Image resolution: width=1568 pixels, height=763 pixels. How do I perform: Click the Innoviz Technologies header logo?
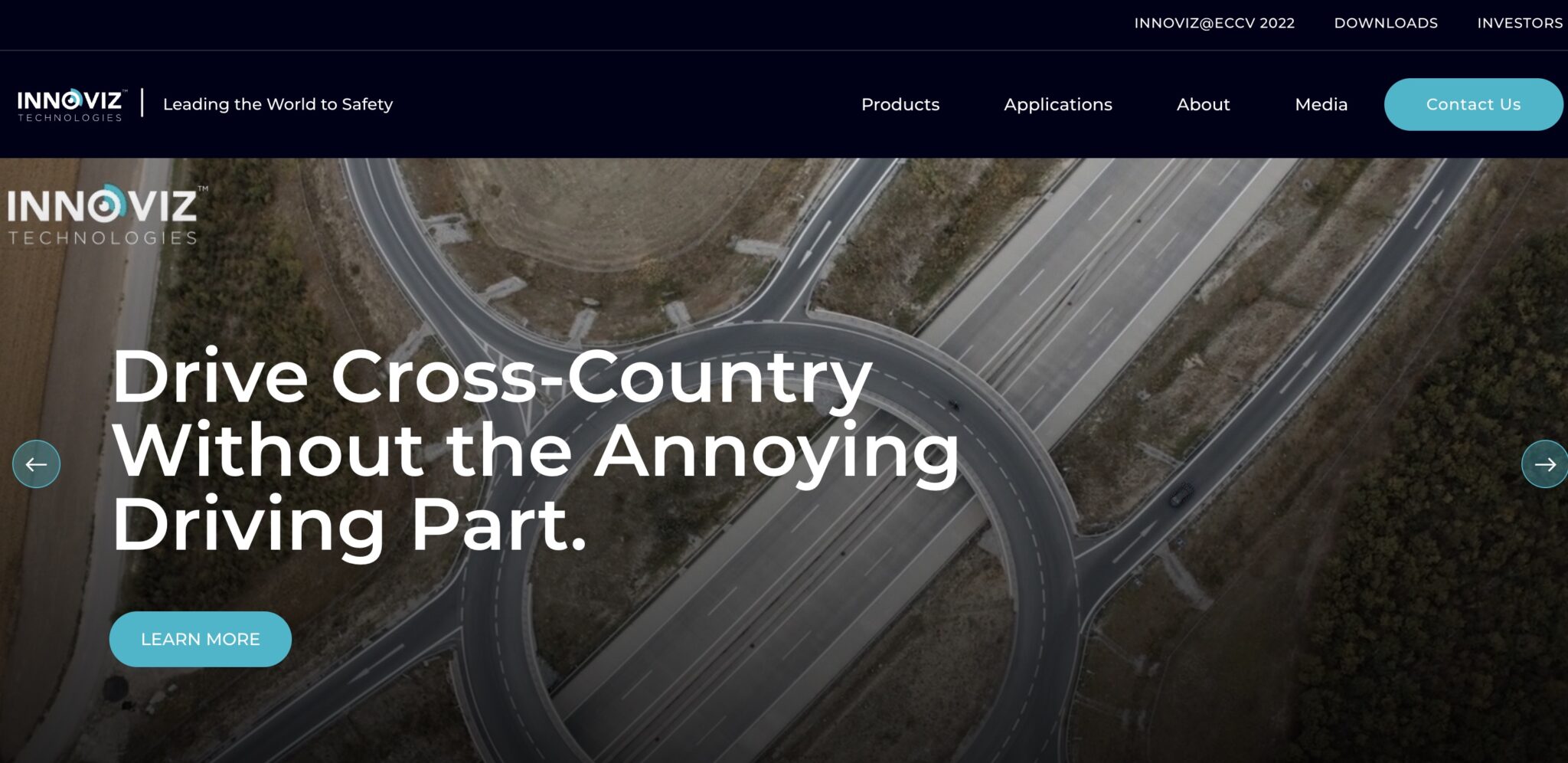[x=70, y=105]
